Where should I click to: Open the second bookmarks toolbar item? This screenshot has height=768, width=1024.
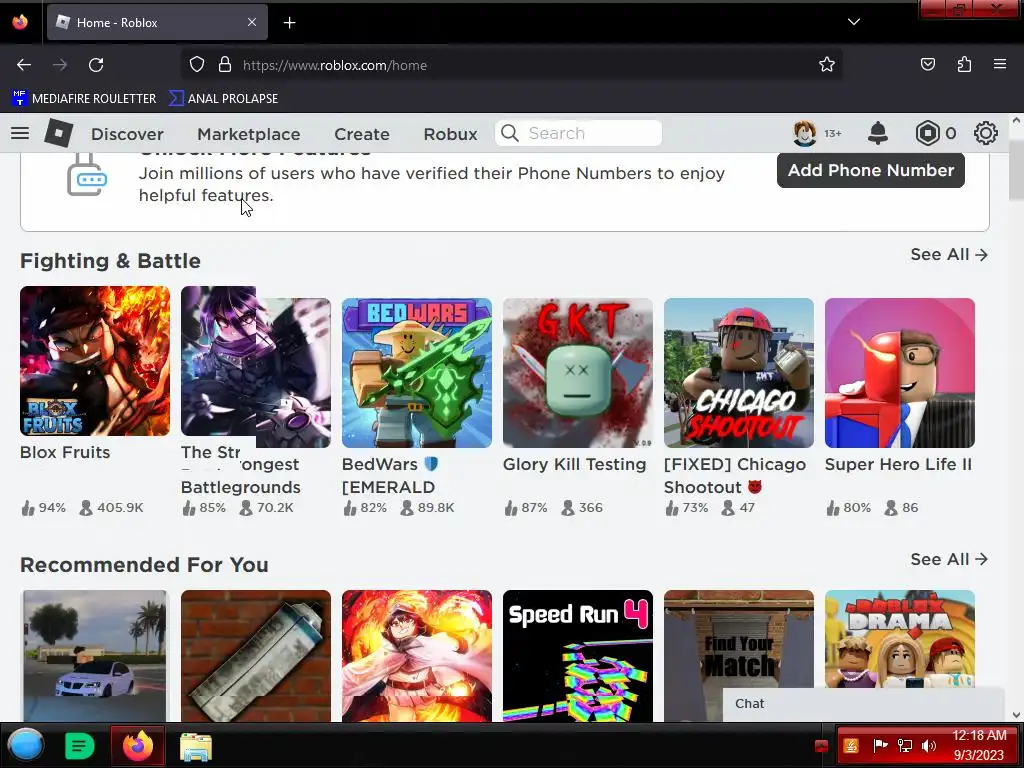coord(223,99)
